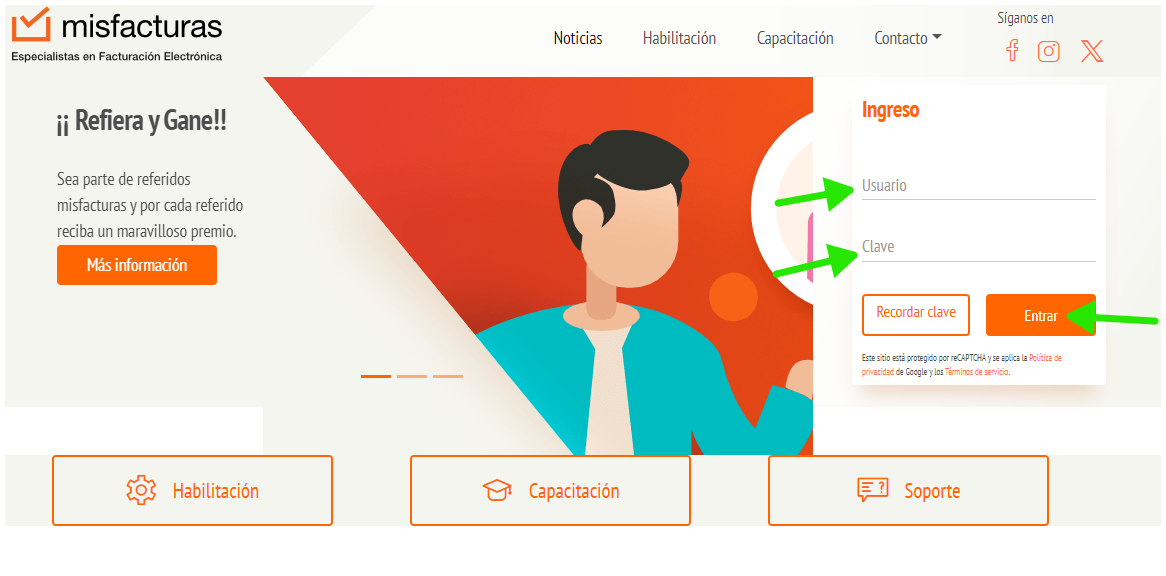Click the misfacturas logo

117,34
